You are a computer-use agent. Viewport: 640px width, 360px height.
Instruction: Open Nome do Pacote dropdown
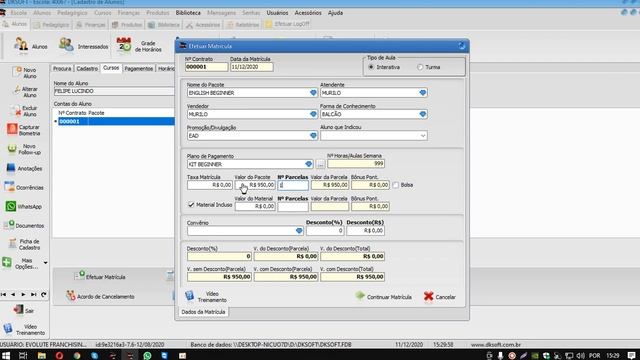(313, 93)
